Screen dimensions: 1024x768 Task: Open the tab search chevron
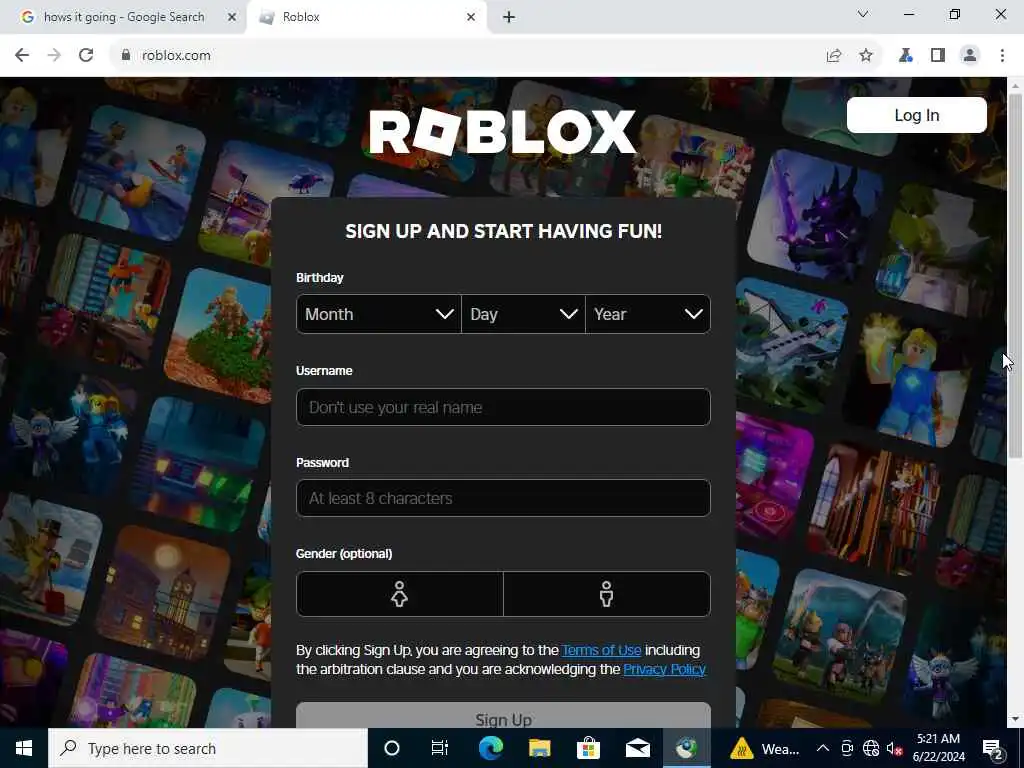(863, 14)
